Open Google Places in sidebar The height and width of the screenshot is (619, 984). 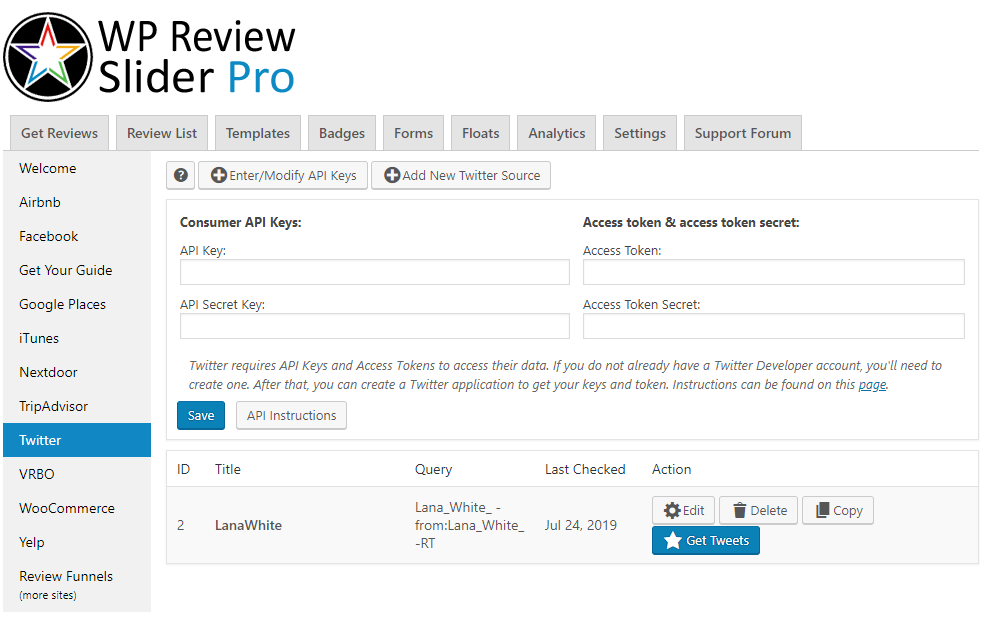coord(77,304)
